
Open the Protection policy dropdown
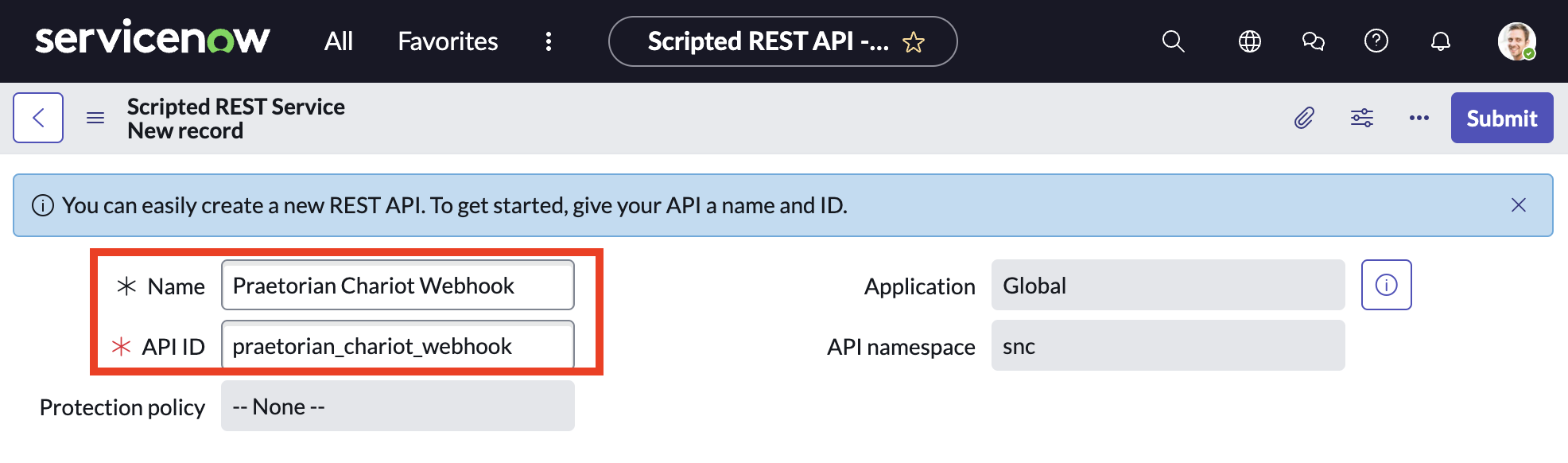(398, 406)
